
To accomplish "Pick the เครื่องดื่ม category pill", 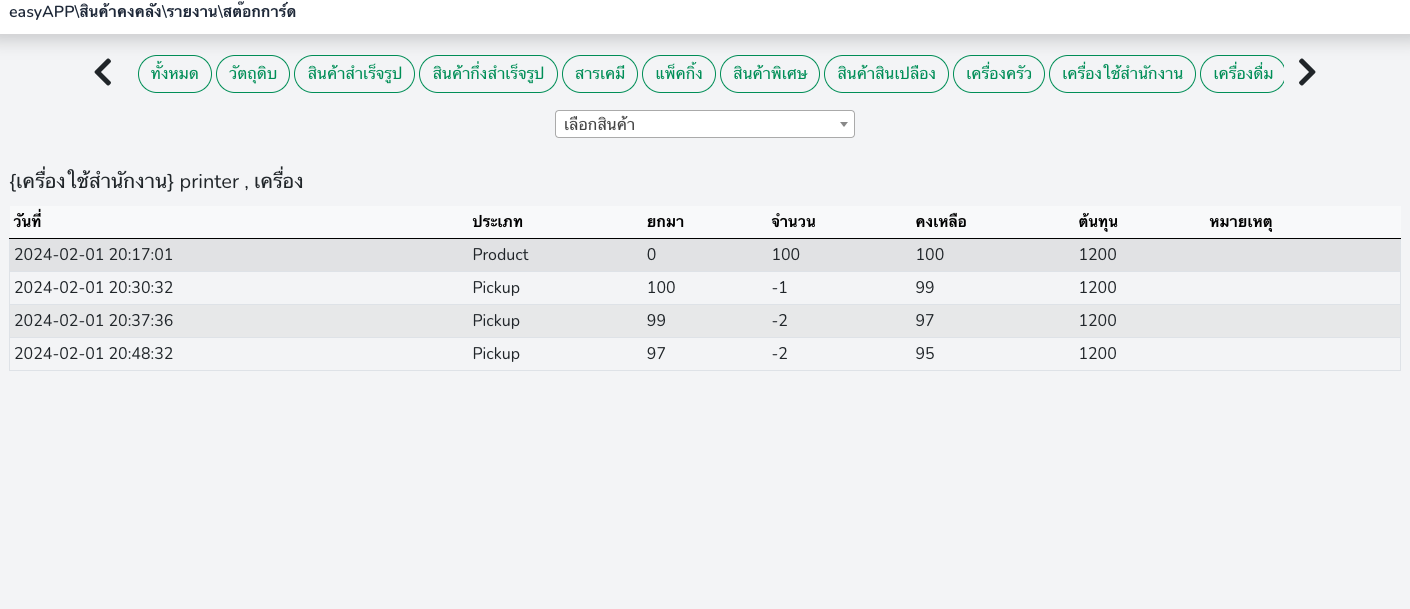I will tap(1242, 74).
